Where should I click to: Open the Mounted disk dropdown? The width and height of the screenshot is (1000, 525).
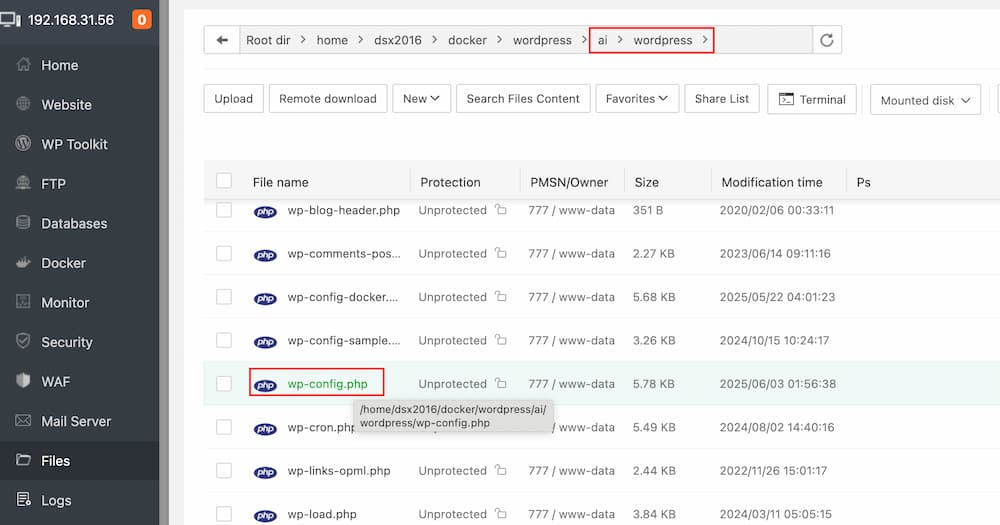[925, 100]
